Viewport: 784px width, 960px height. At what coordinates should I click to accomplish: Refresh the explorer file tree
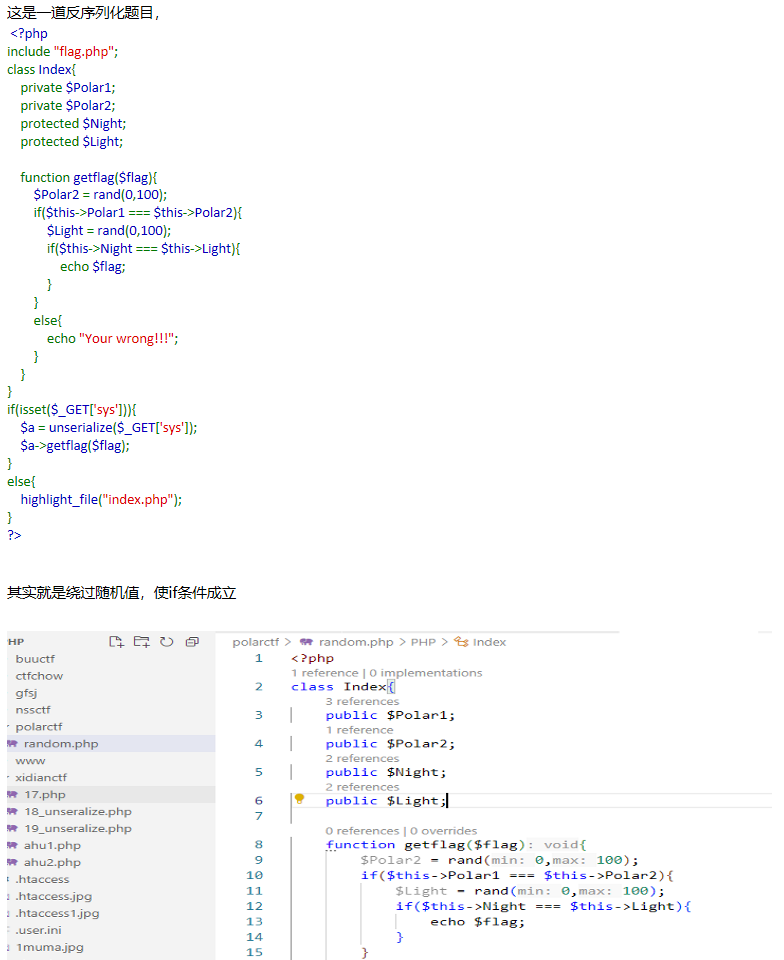click(166, 642)
